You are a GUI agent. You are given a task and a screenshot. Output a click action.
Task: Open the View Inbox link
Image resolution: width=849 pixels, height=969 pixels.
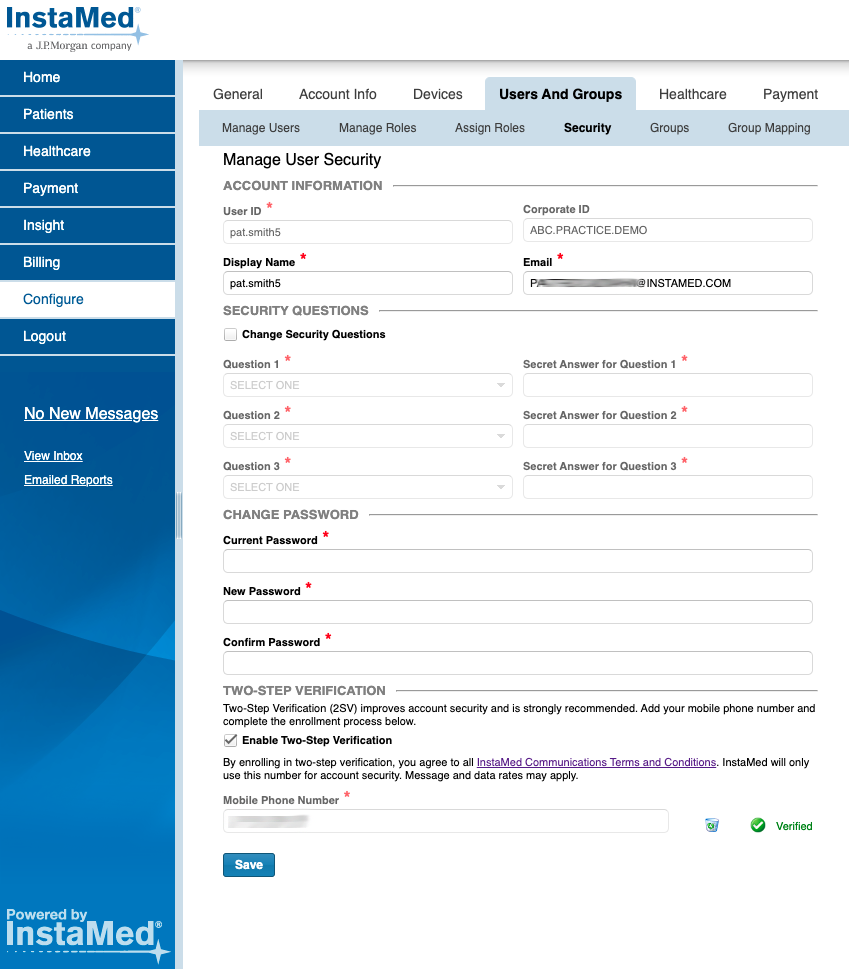52,455
